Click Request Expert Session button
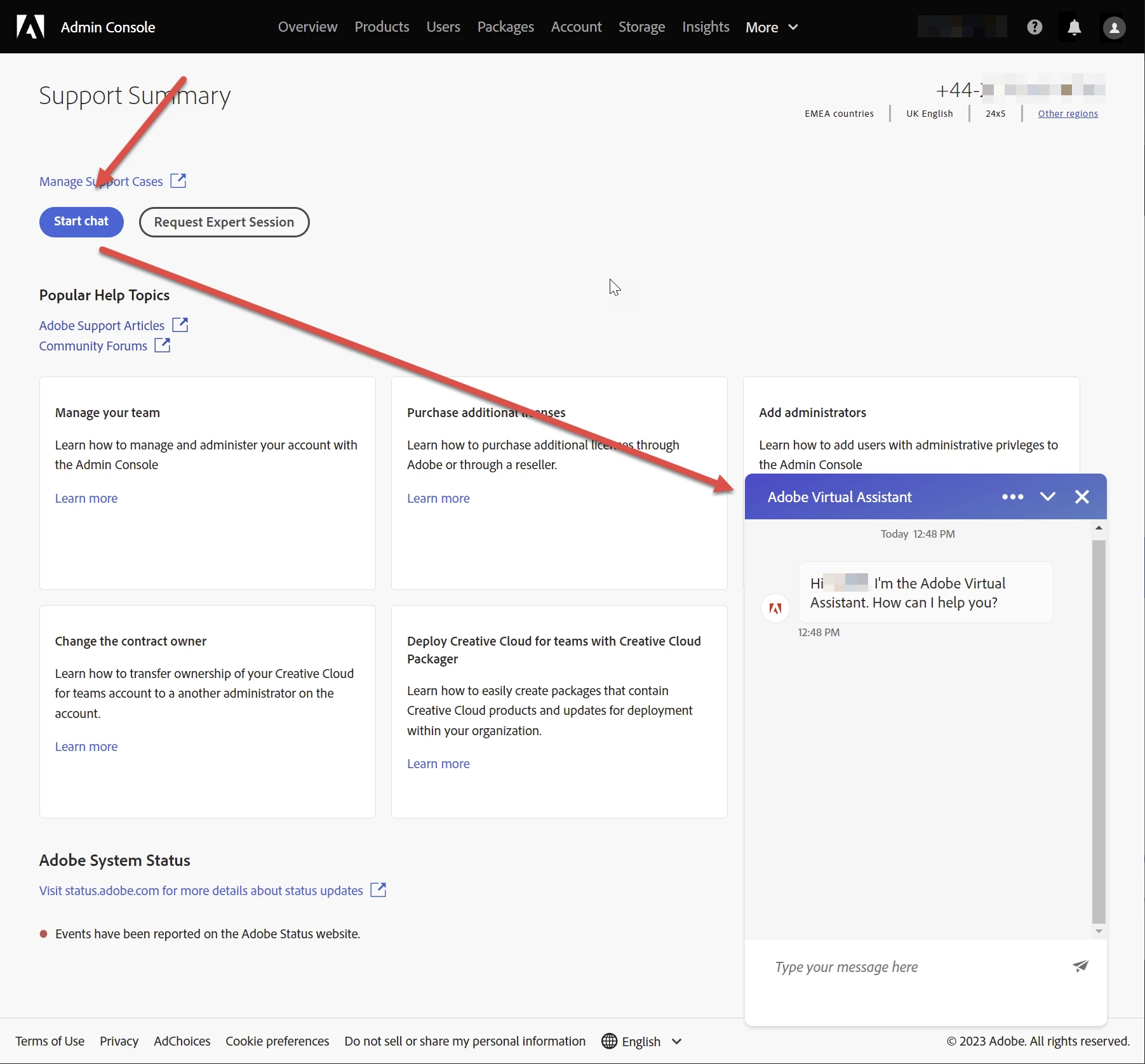The height and width of the screenshot is (1064, 1145). click(x=224, y=222)
